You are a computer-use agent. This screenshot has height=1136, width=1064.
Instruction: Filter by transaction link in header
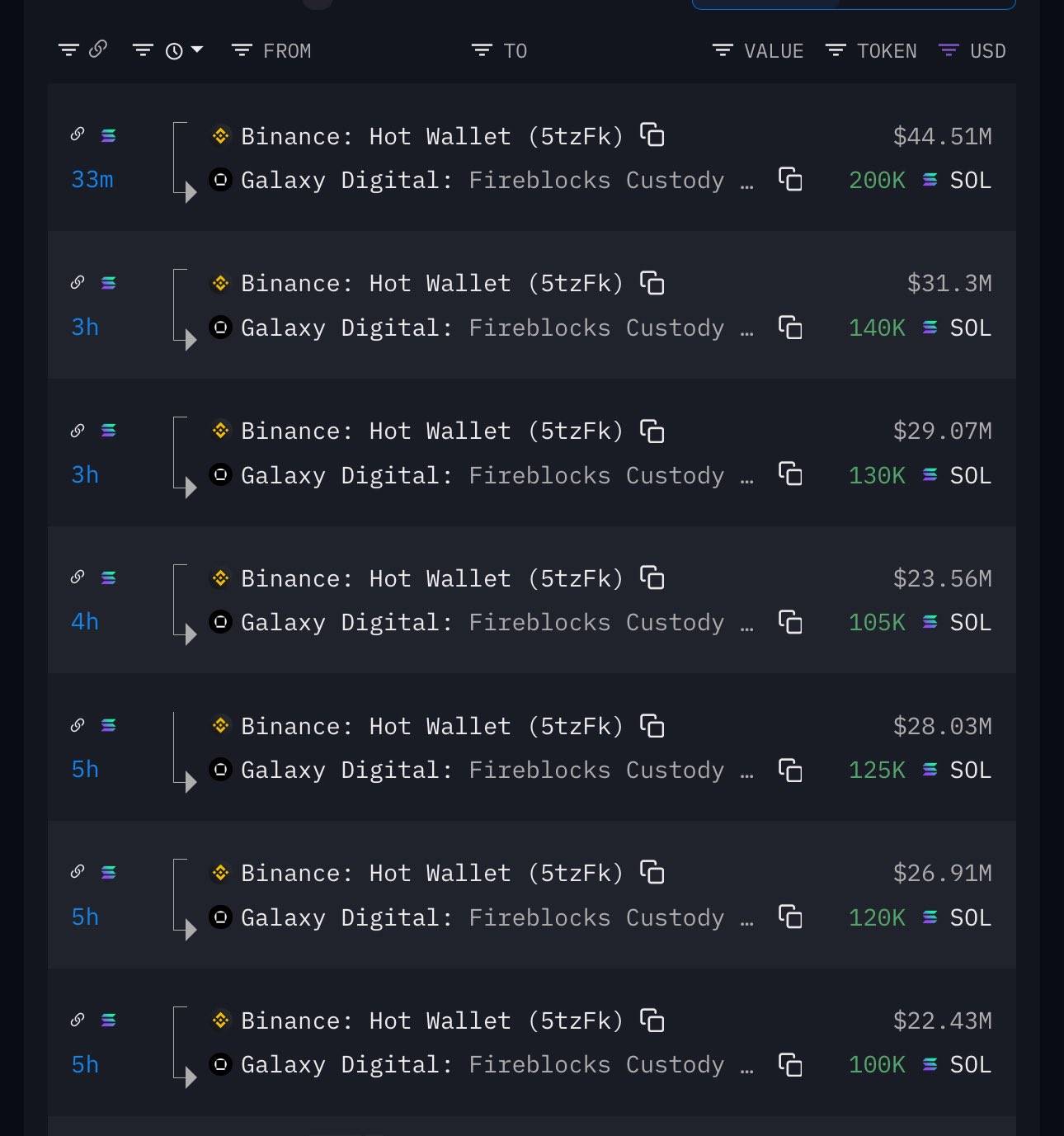tap(82, 50)
